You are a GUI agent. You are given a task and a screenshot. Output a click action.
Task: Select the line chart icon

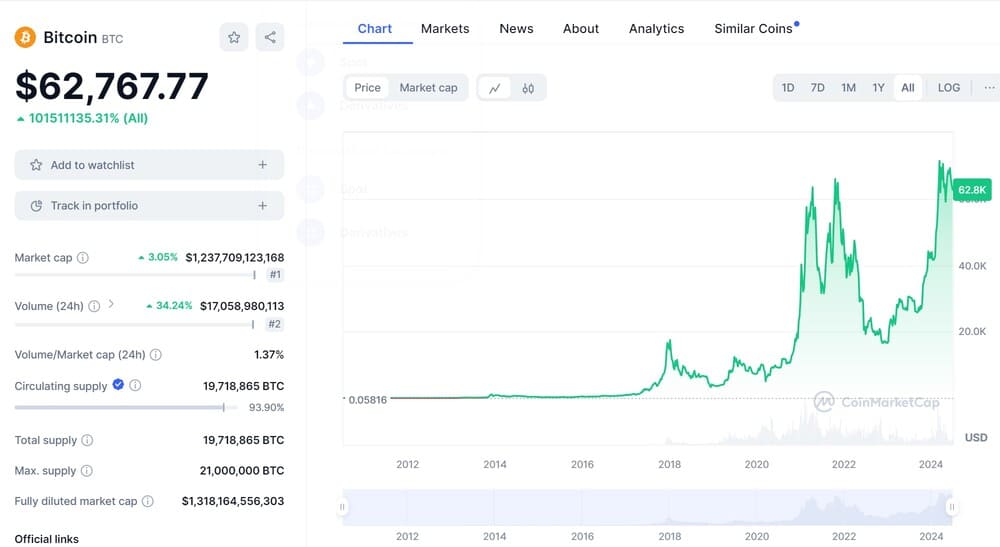[494, 88]
